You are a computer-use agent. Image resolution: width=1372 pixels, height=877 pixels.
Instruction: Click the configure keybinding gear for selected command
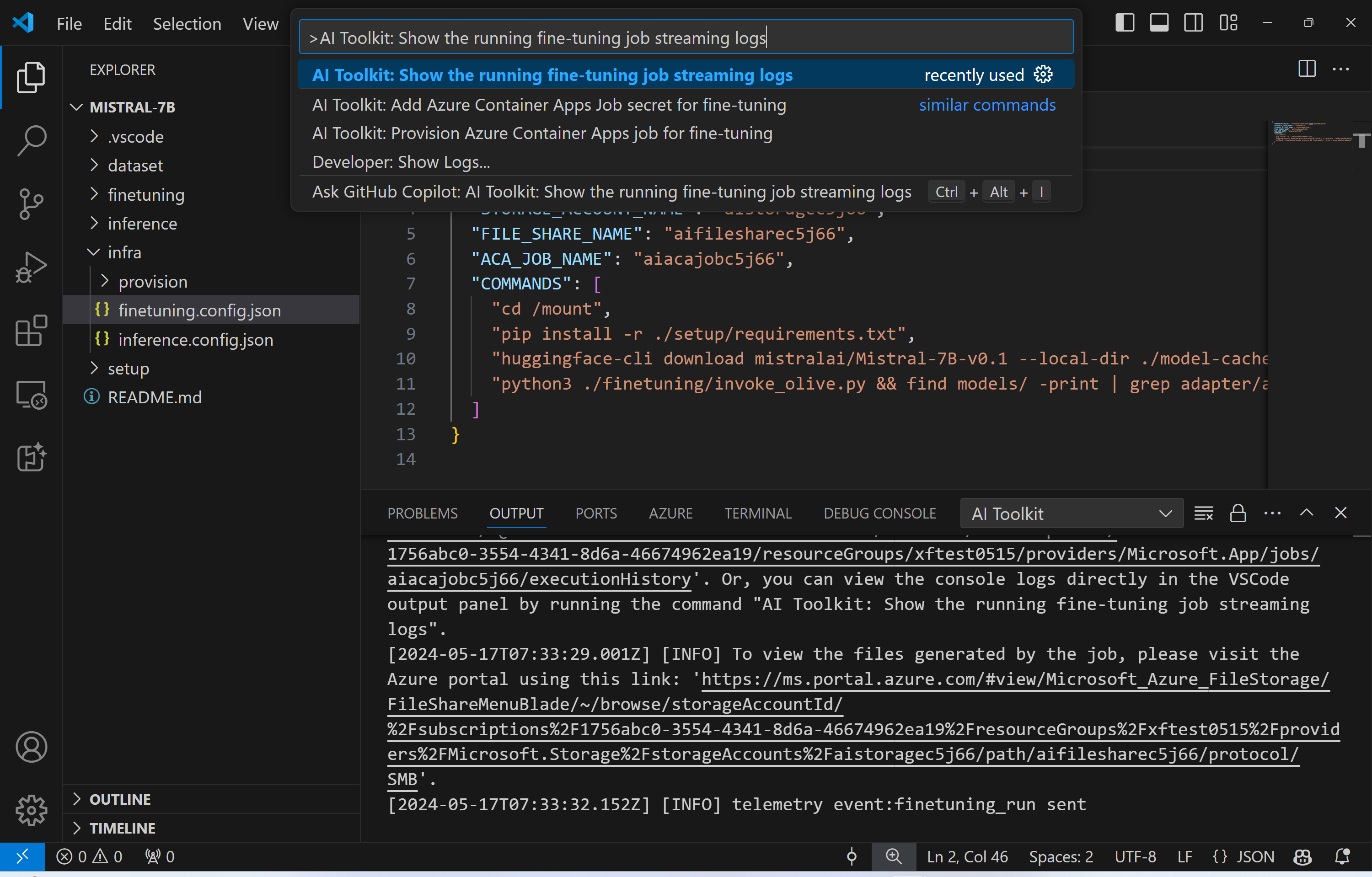click(x=1043, y=75)
